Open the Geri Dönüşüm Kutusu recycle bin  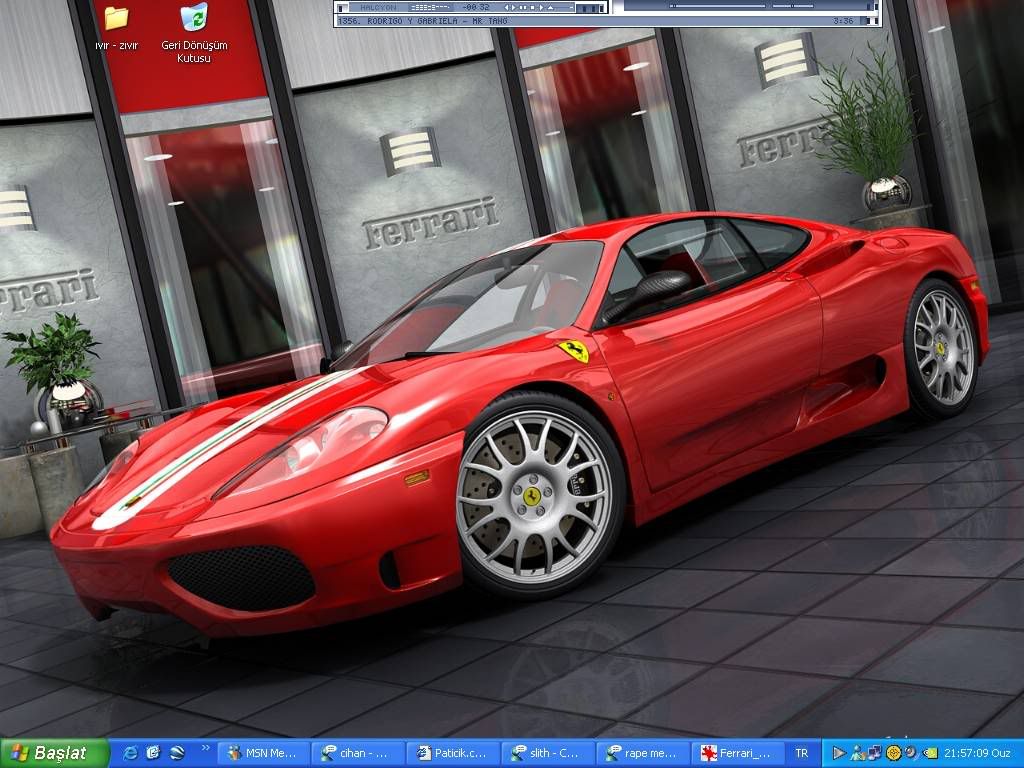point(194,18)
